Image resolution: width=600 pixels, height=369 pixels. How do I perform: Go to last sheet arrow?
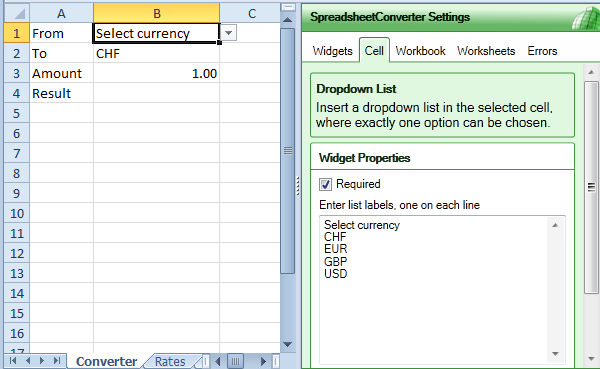coord(57,361)
